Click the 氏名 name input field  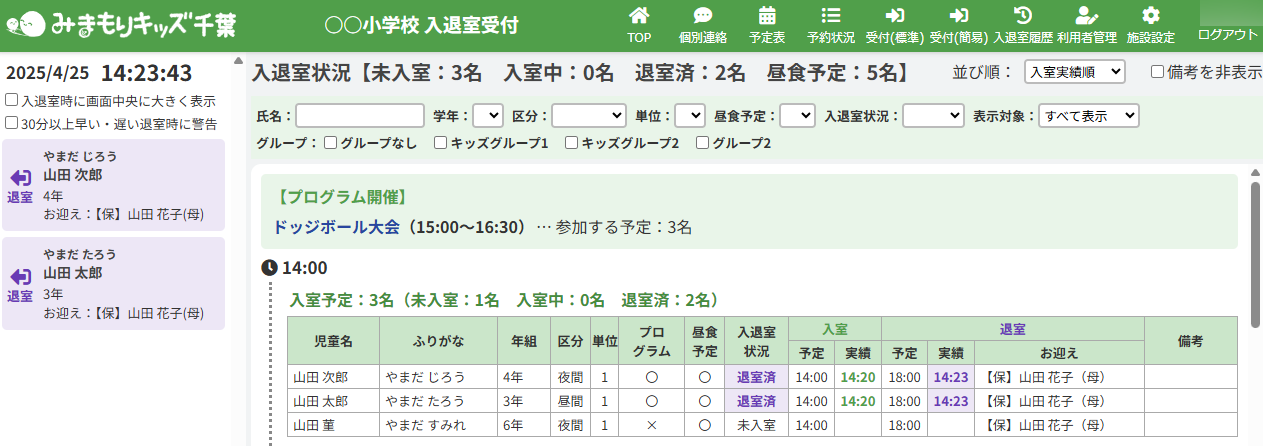tap(361, 116)
